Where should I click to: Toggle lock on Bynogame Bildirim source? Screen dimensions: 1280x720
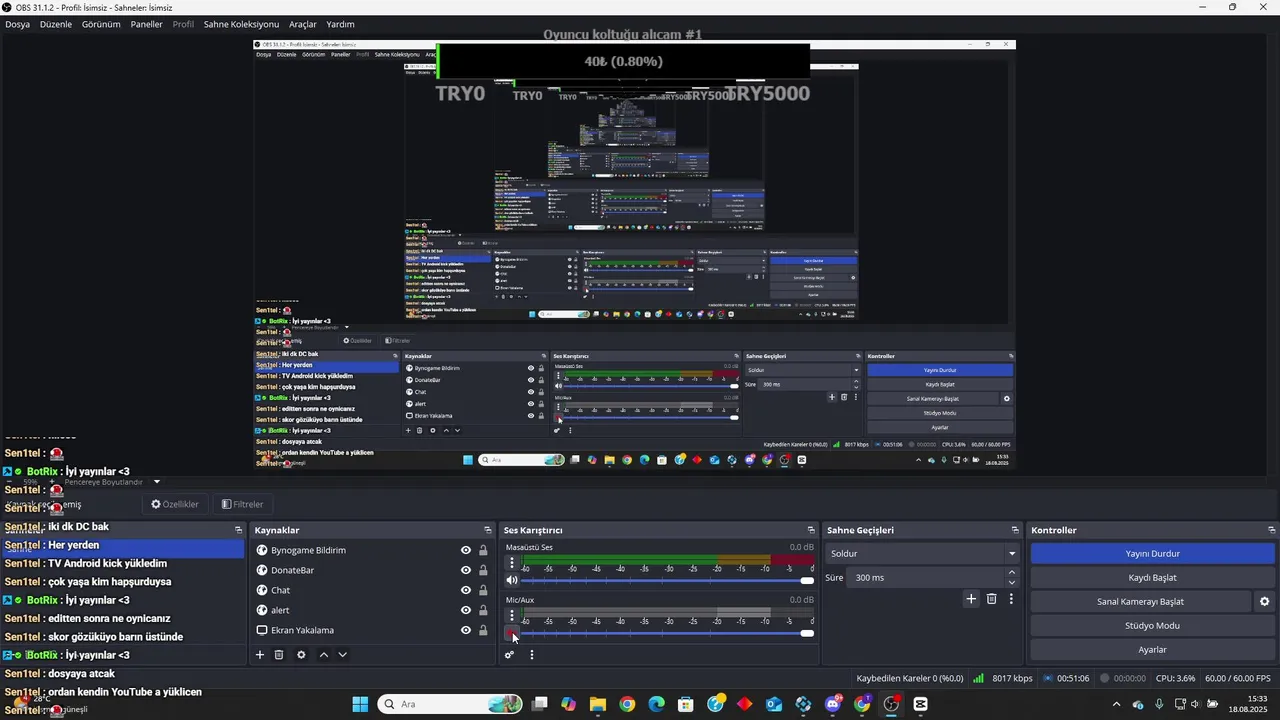(483, 550)
